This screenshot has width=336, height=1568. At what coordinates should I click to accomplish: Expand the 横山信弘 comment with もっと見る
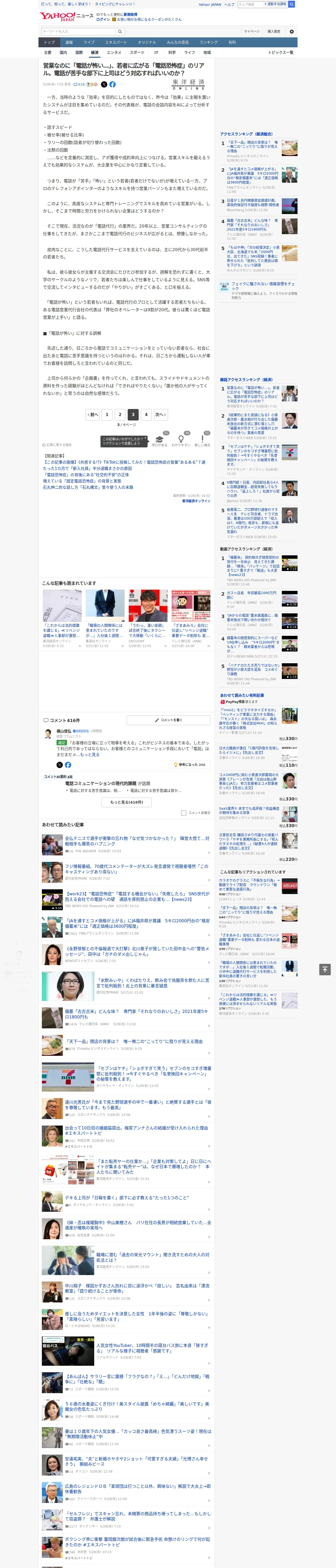coord(90,755)
